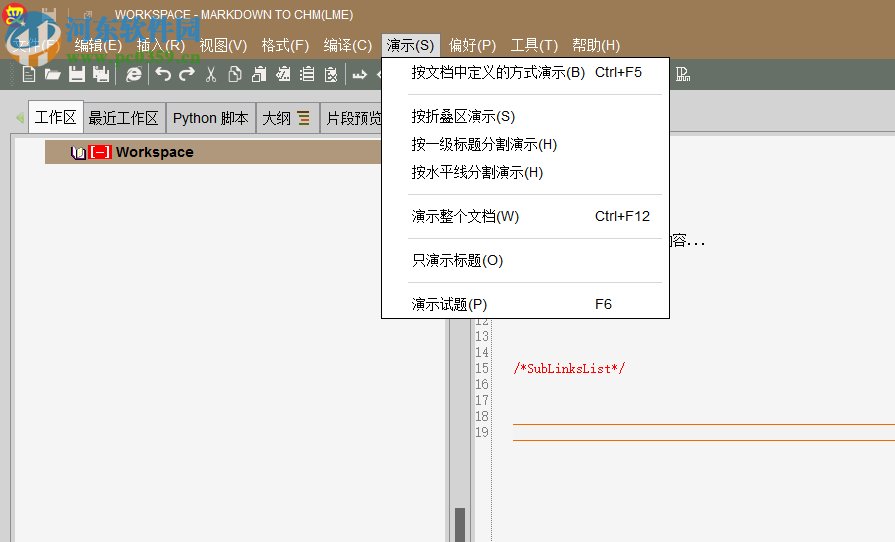The width and height of the screenshot is (895, 542).
Task: Choose 按水平线分割演示(H)
Action: [525, 172]
